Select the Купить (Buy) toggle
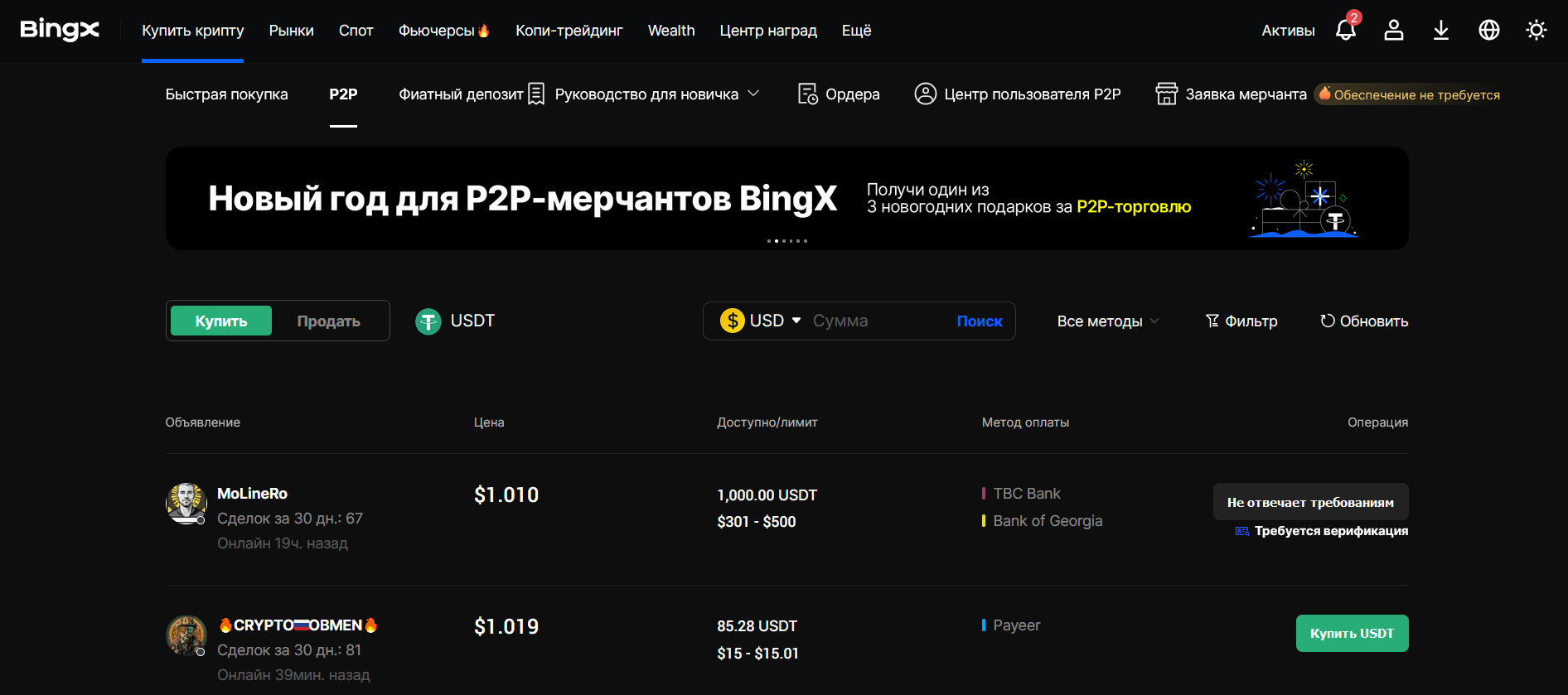Image resolution: width=1568 pixels, height=695 pixels. tap(221, 321)
